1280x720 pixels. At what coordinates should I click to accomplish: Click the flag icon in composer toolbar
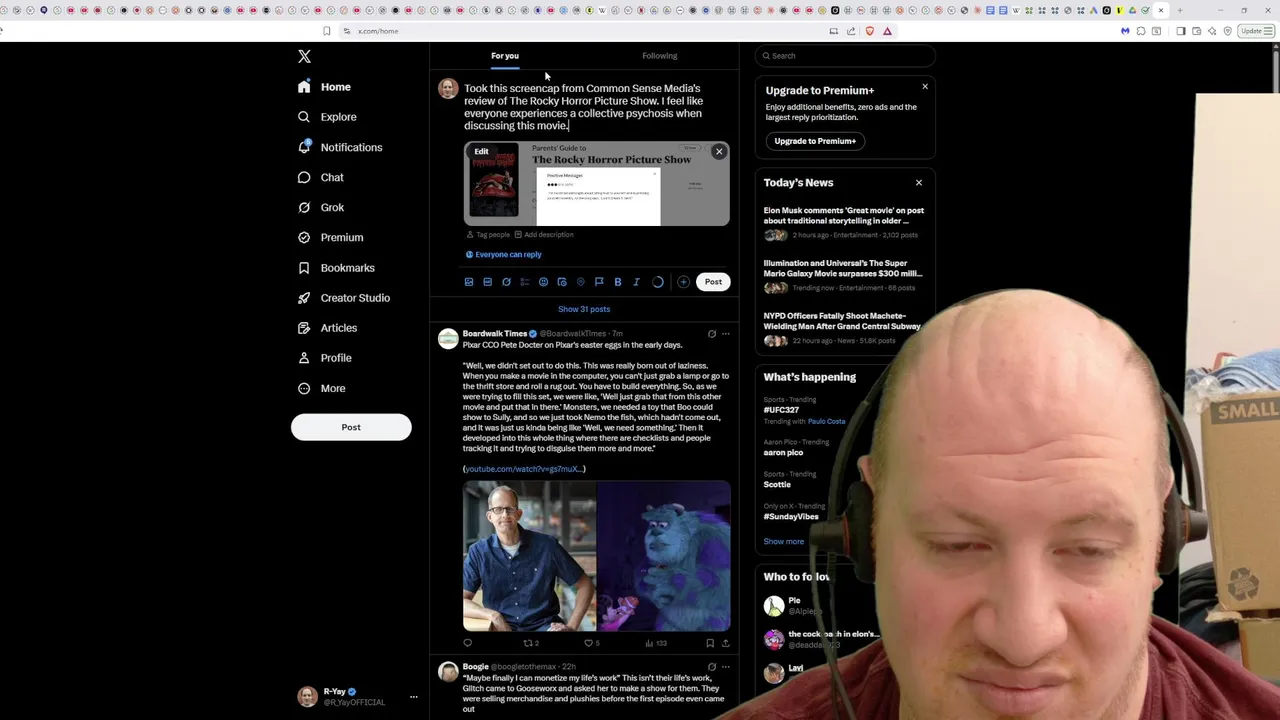click(599, 282)
